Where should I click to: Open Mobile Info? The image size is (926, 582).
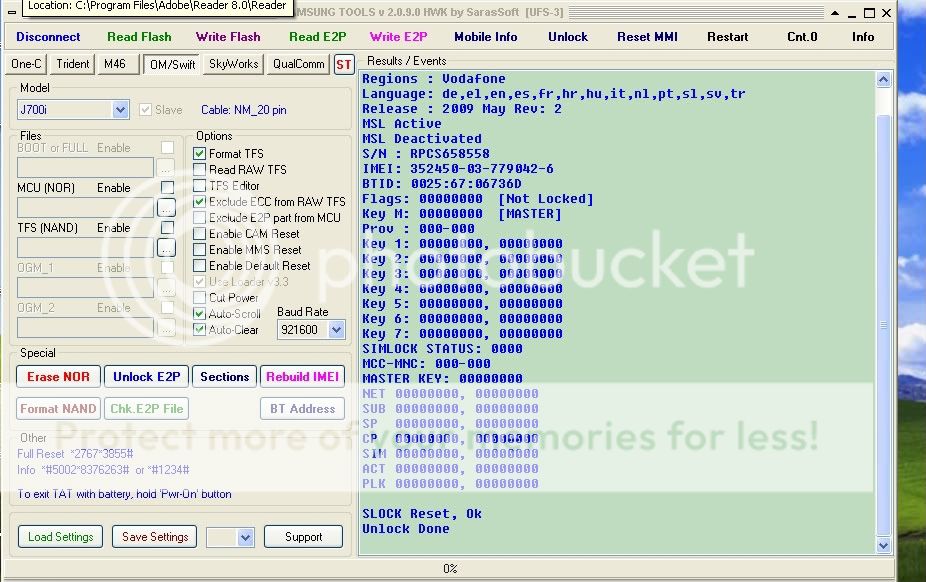tap(485, 37)
